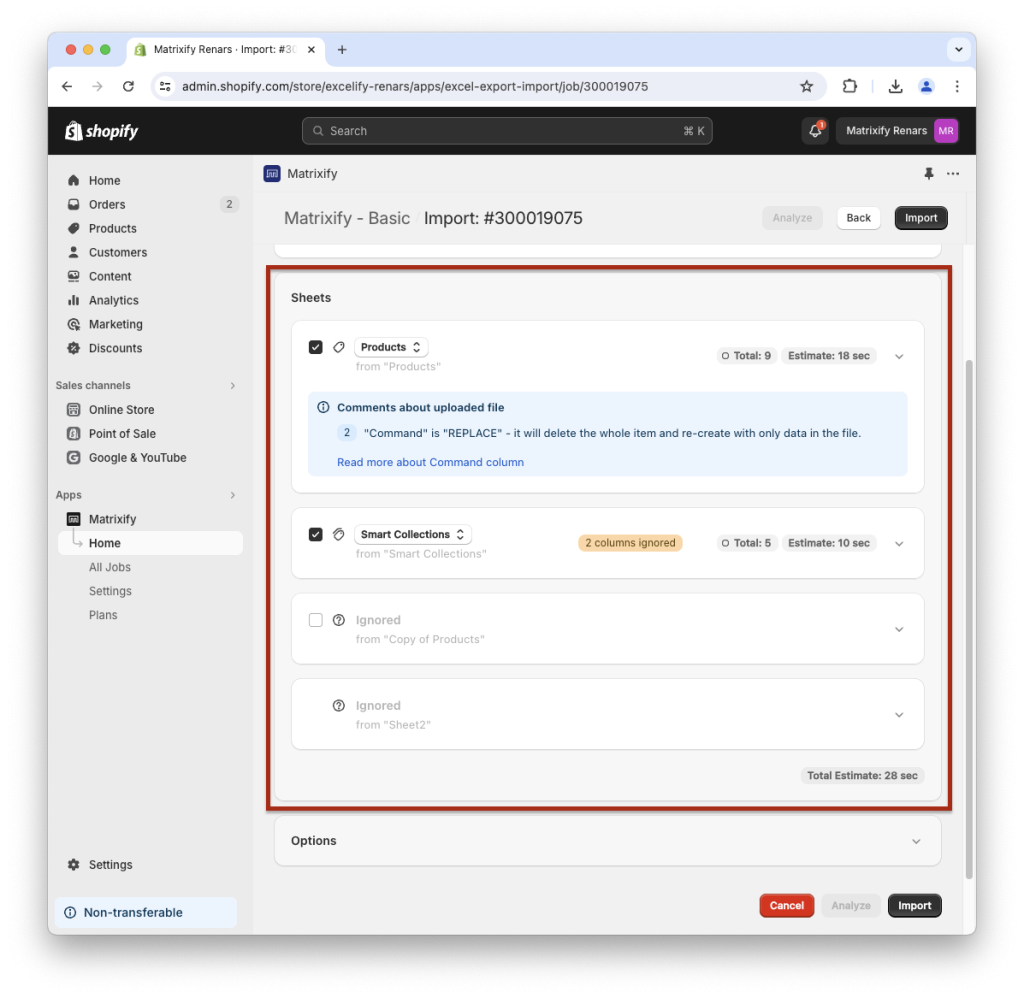Click the Marketing icon in the sidebar
The height and width of the screenshot is (998, 1024).
pyautogui.click(x=74, y=324)
